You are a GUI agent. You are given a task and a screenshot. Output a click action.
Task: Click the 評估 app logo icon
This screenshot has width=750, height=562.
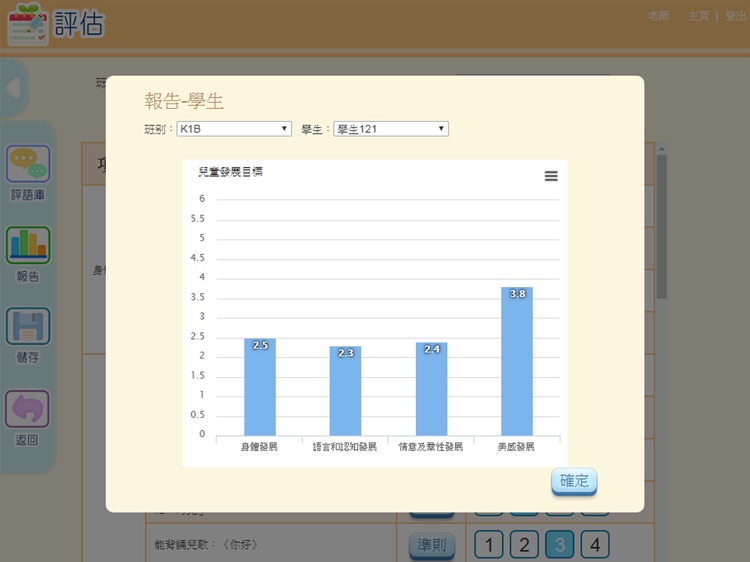tap(27, 24)
